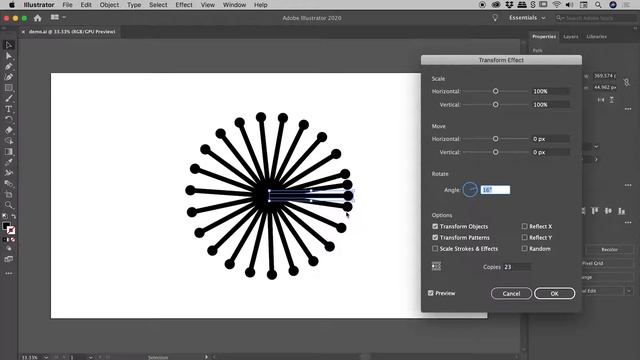Enable the Reflect Y checkbox
The height and width of the screenshot is (360, 640).
pyautogui.click(x=524, y=237)
